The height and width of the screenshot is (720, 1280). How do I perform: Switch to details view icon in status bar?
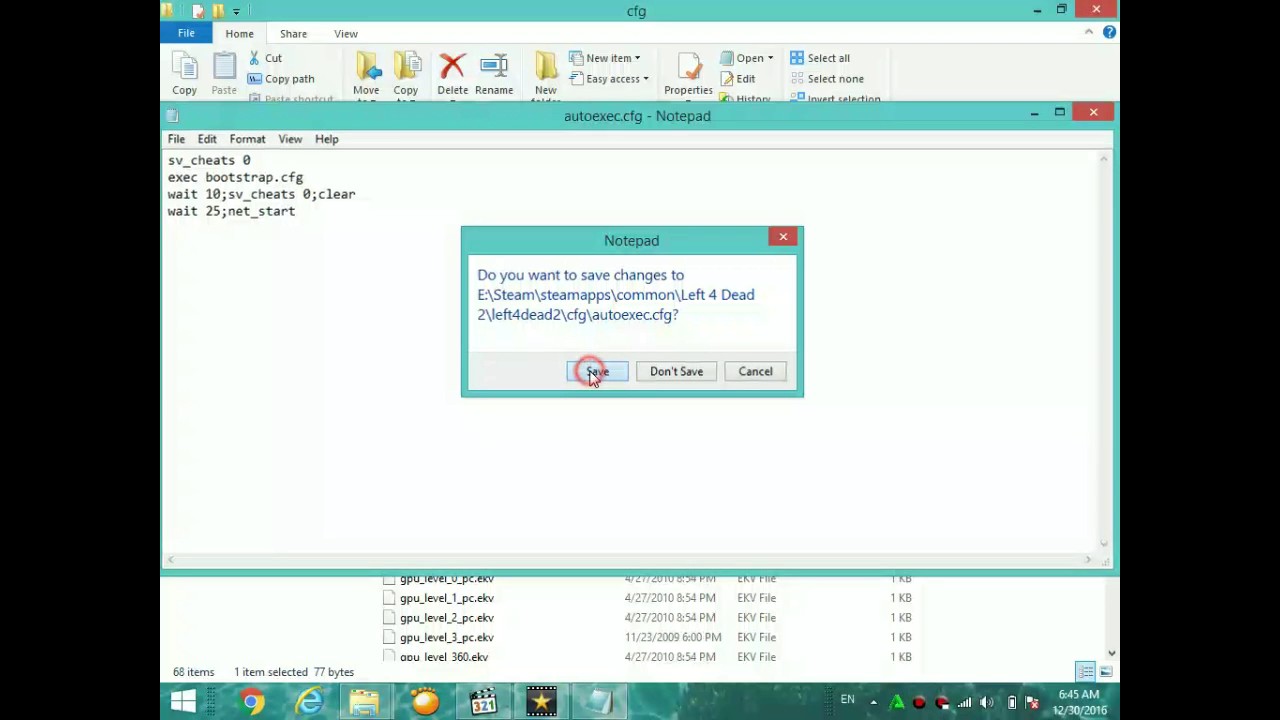pyautogui.click(x=1086, y=672)
